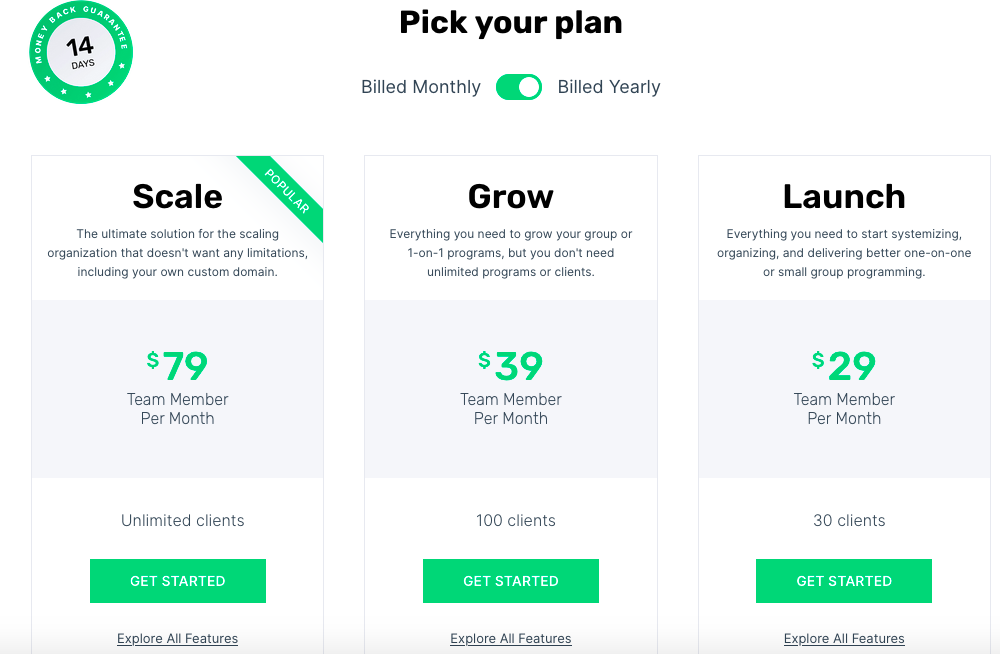Open Explore All Features under Grow

511,638
